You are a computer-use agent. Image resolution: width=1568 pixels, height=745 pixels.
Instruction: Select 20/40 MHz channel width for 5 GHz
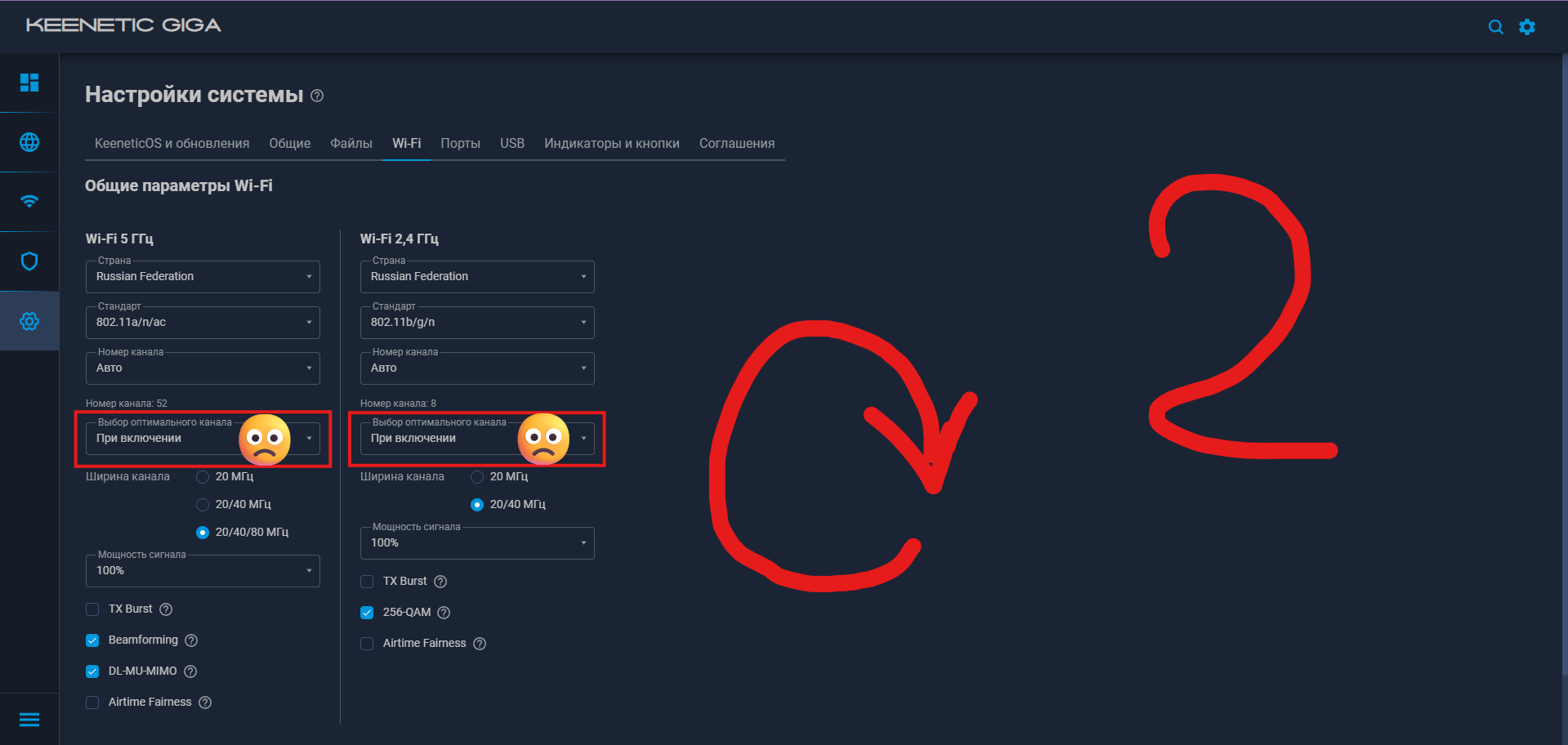tap(203, 505)
